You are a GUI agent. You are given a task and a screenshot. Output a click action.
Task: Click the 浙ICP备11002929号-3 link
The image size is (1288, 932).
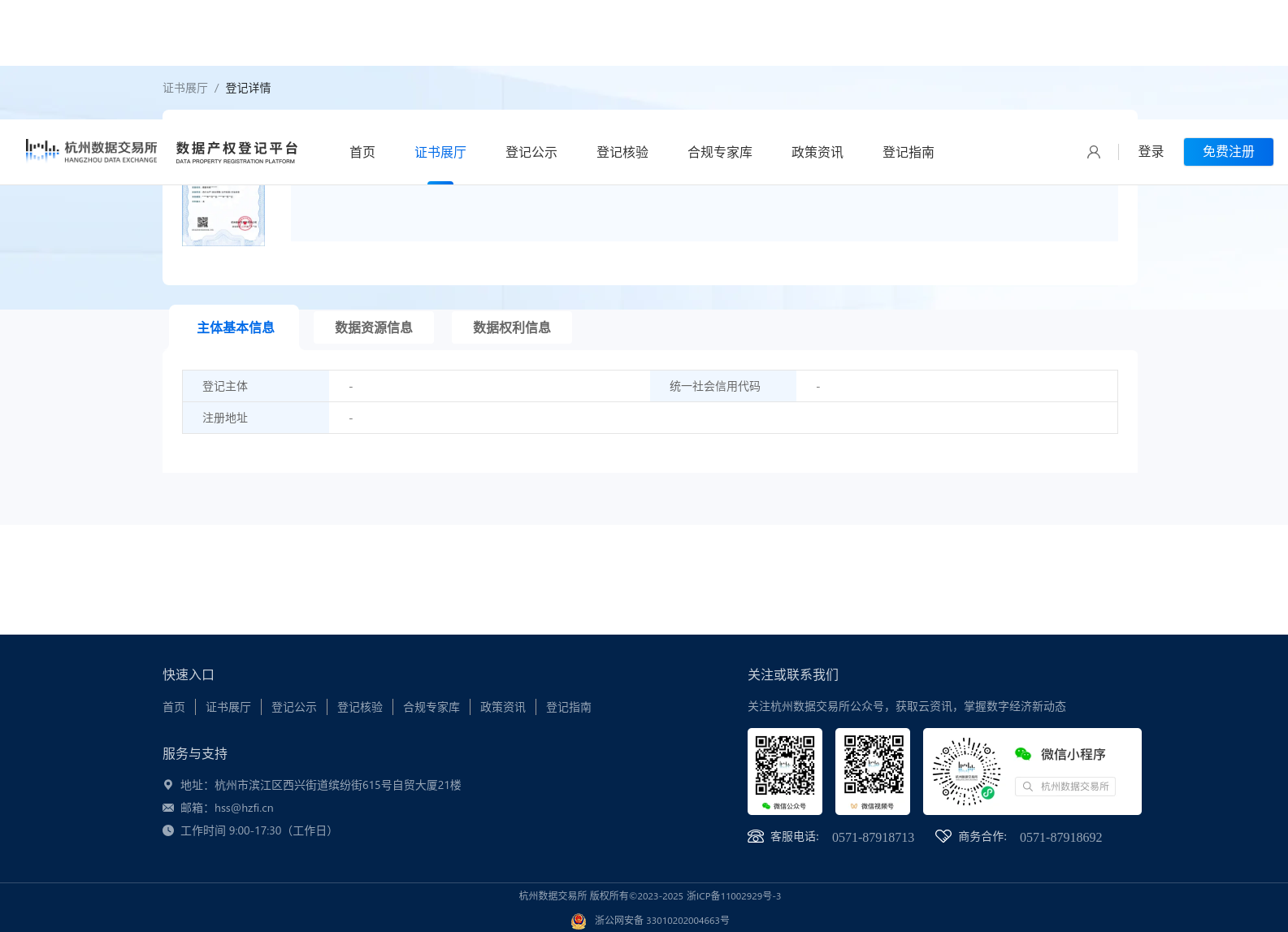[734, 896]
